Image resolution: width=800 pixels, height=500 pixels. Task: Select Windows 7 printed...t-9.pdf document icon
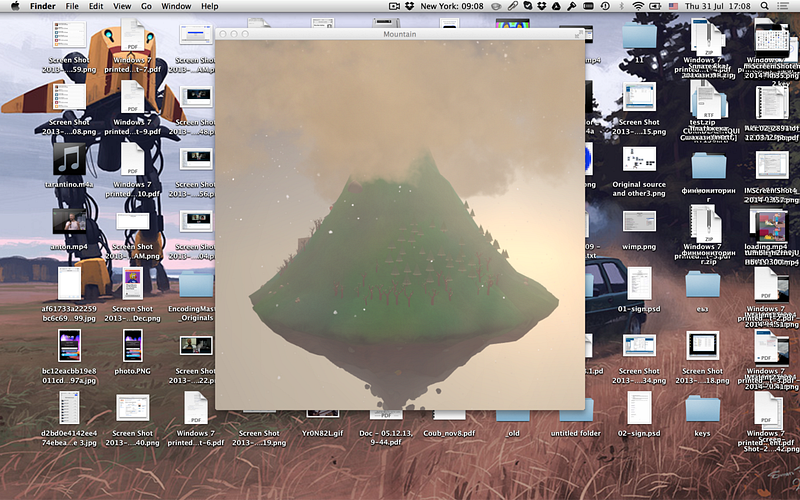coord(132,96)
